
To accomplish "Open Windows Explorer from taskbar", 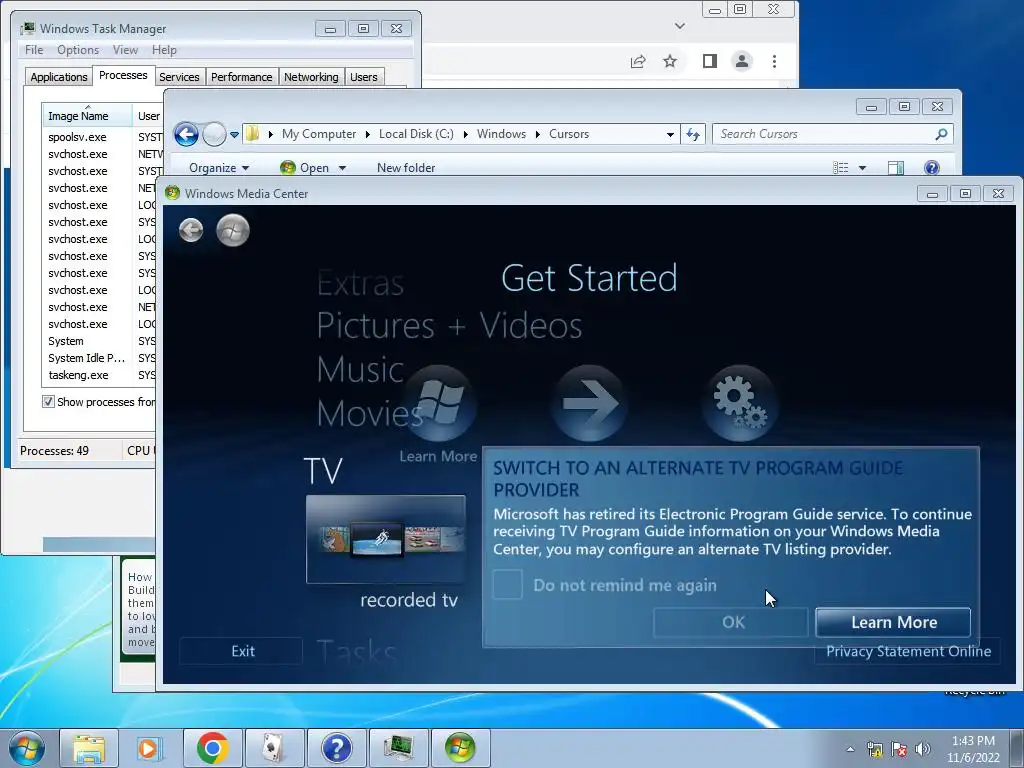I will tap(89, 748).
